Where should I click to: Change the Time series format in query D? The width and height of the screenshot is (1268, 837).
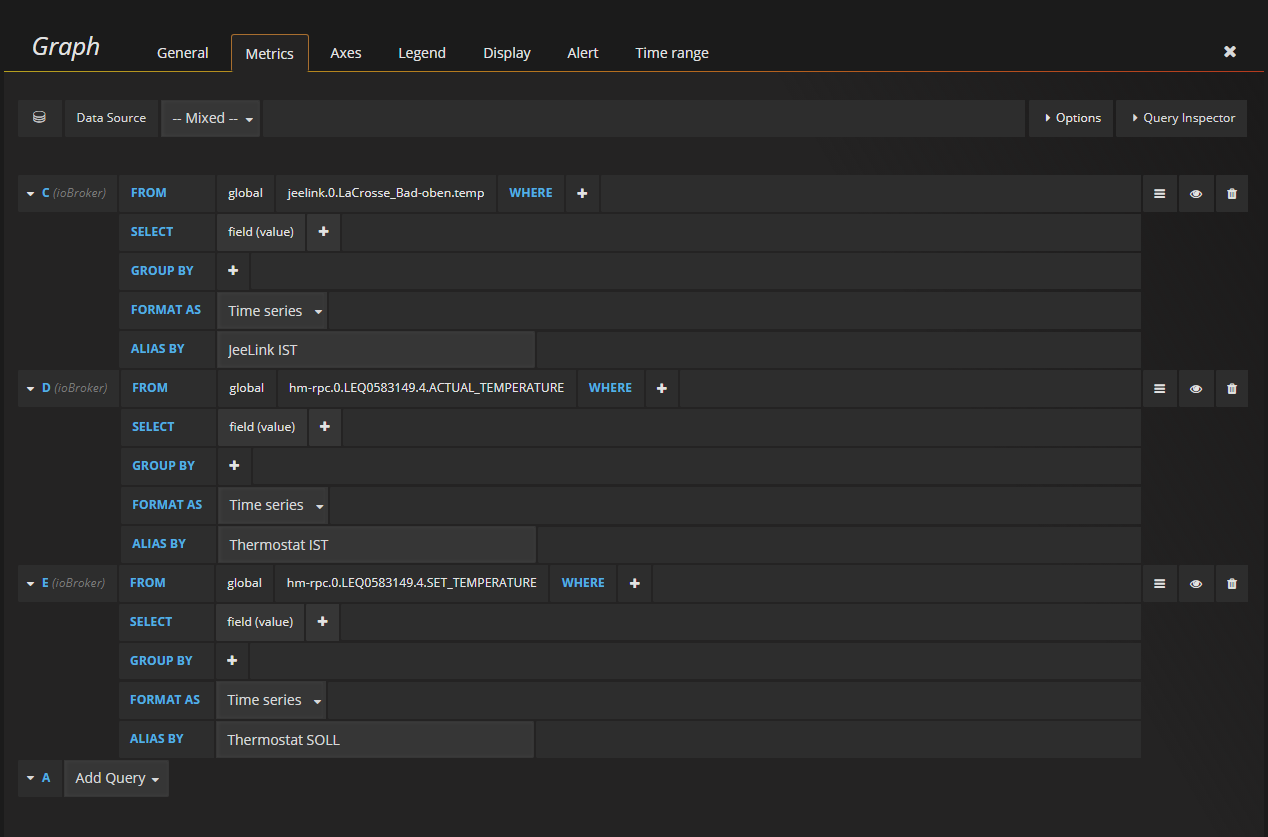point(273,505)
